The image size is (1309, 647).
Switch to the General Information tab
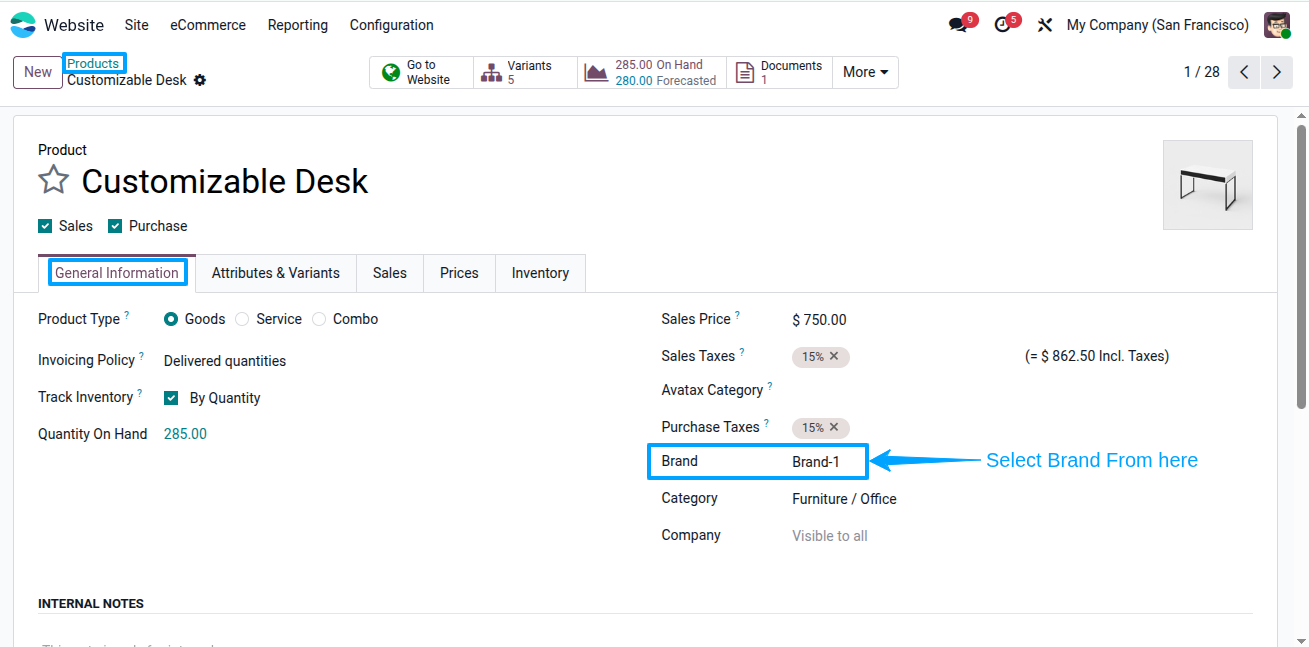coord(117,273)
